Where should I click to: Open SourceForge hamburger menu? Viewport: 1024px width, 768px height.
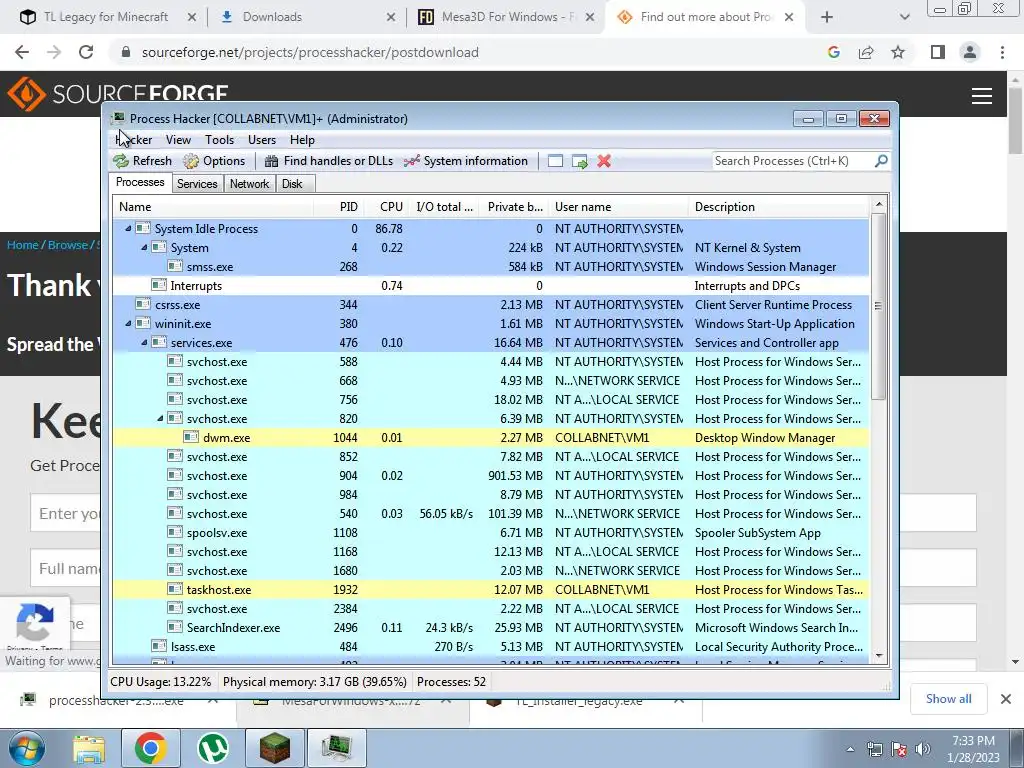[x=982, y=96]
